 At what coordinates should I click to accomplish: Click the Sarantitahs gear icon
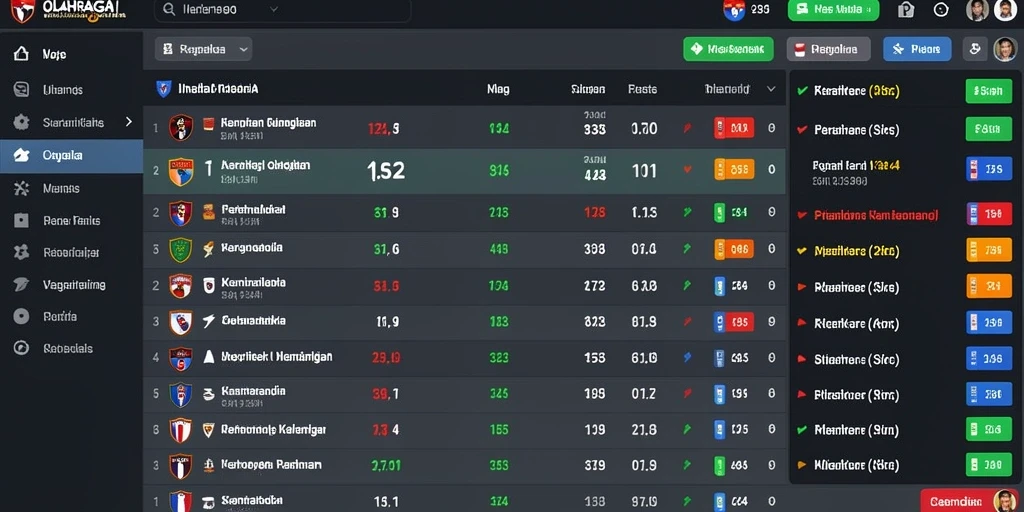(x=21, y=122)
